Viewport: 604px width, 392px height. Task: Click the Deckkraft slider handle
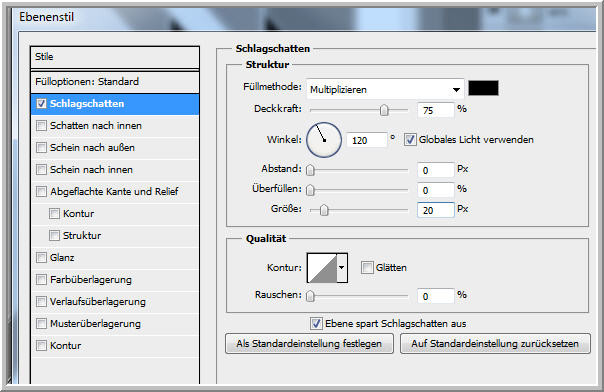[384, 110]
